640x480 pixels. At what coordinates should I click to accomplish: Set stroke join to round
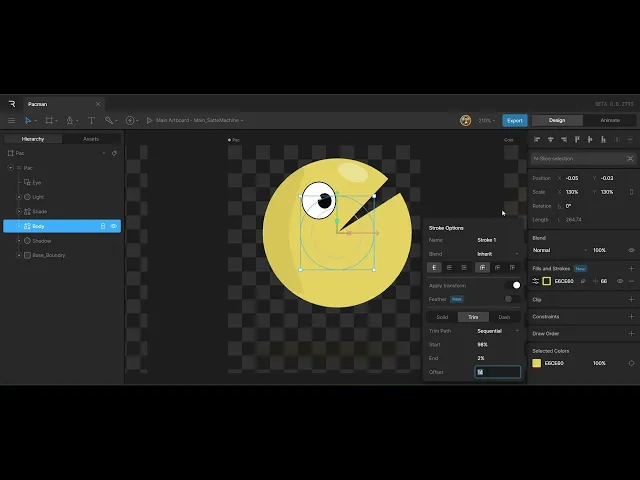497,268
